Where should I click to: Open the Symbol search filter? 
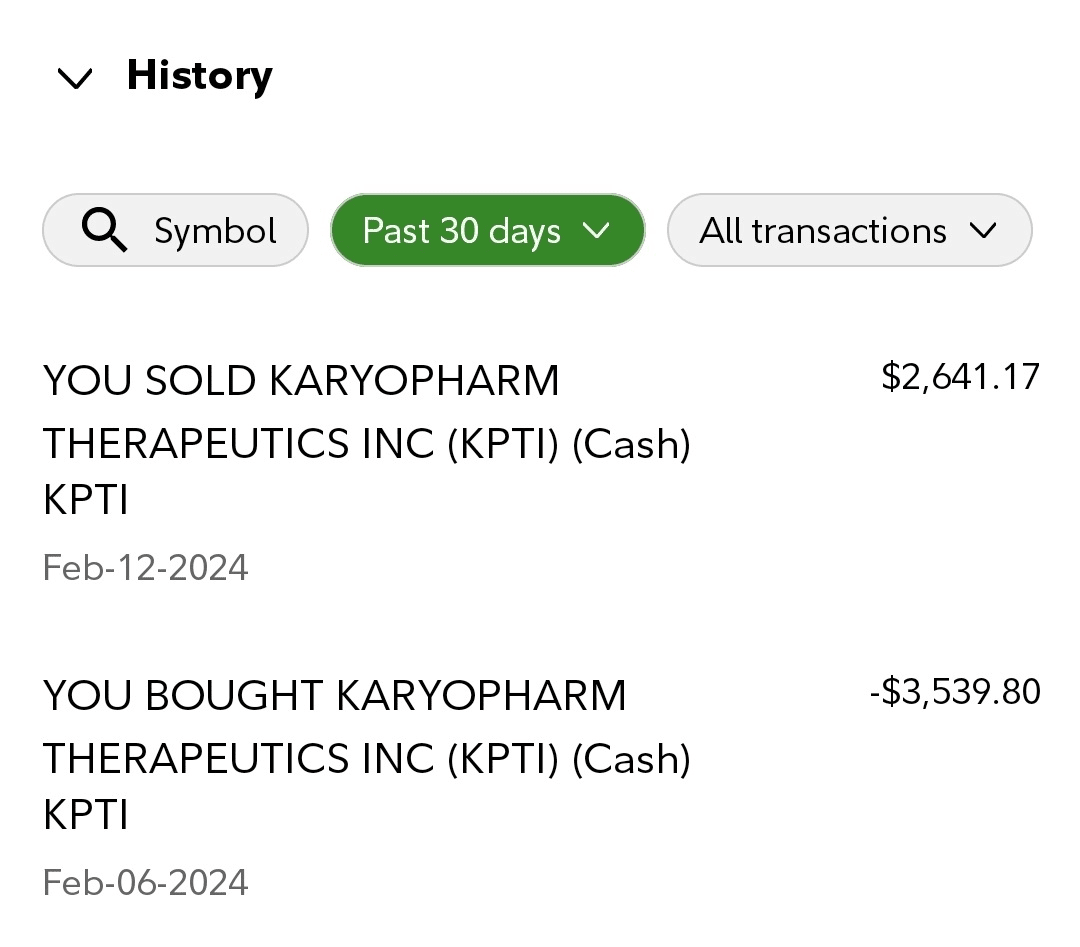pyautogui.click(x=175, y=231)
